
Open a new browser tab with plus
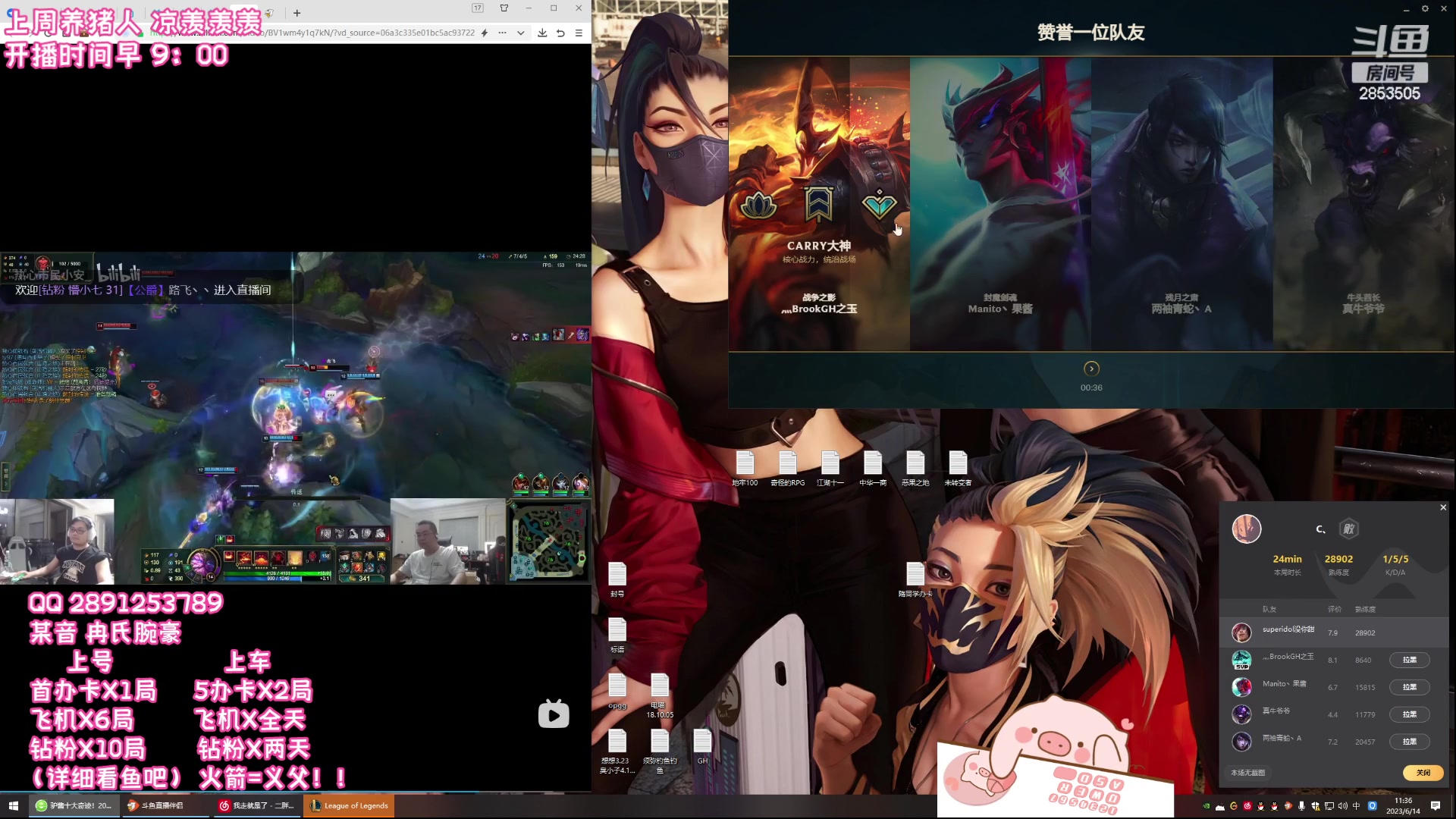pos(297,13)
